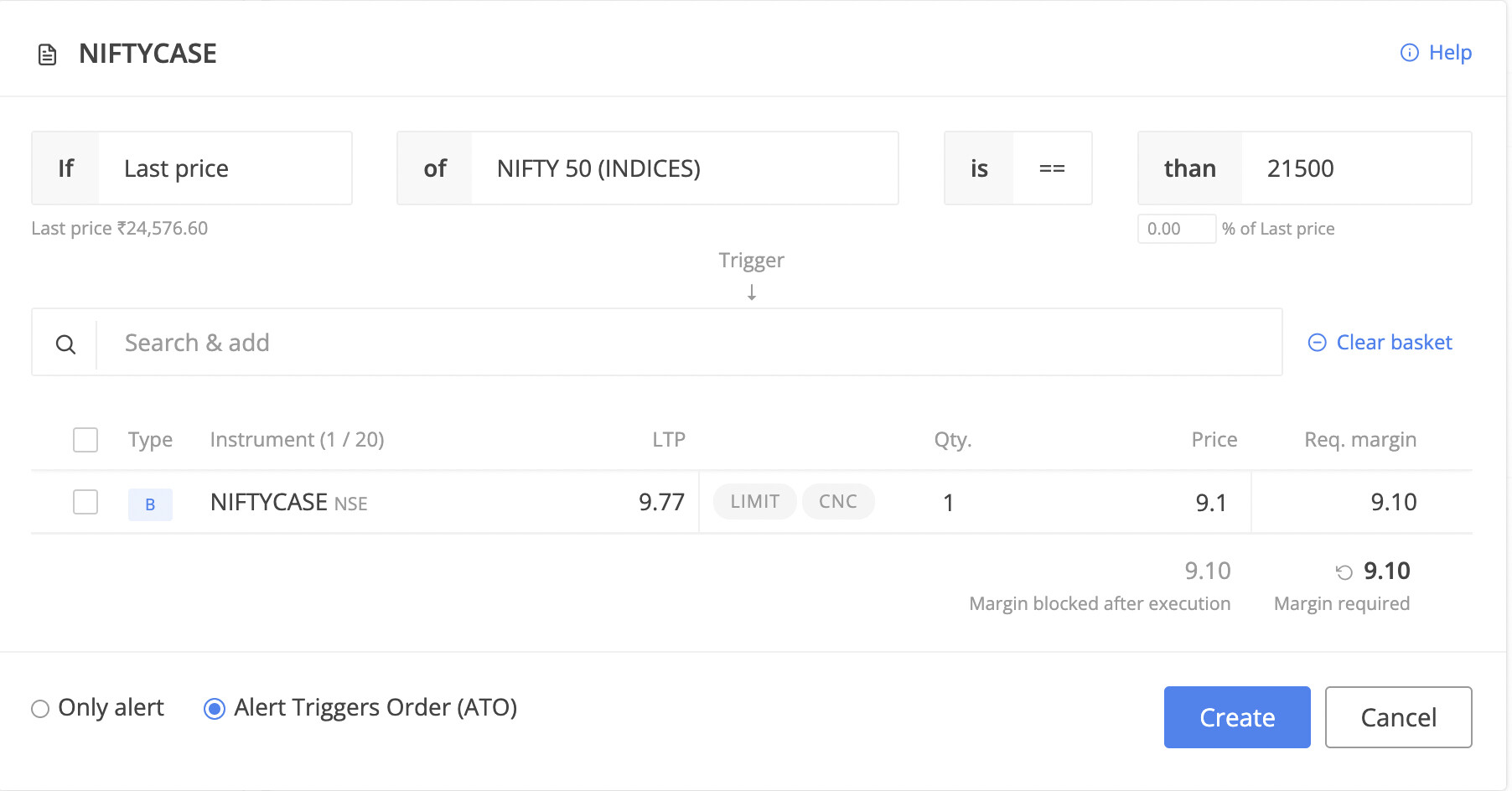Focus the Search & add input field
The image size is (1512, 791).
click(687, 343)
